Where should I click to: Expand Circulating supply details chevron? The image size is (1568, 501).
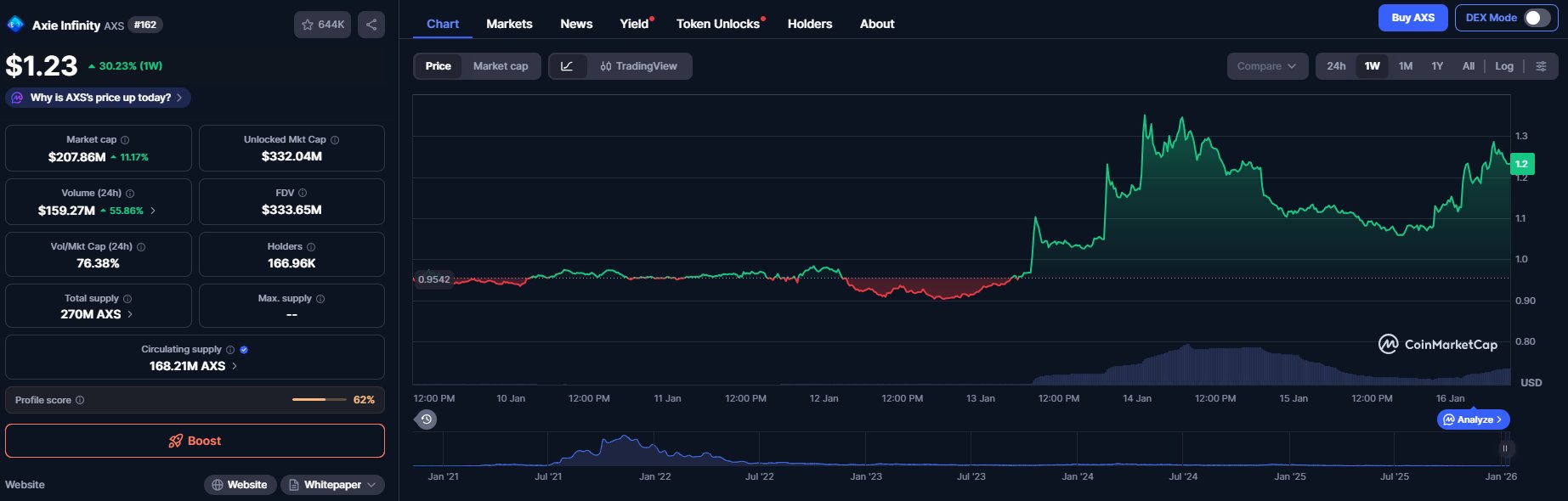tap(235, 366)
